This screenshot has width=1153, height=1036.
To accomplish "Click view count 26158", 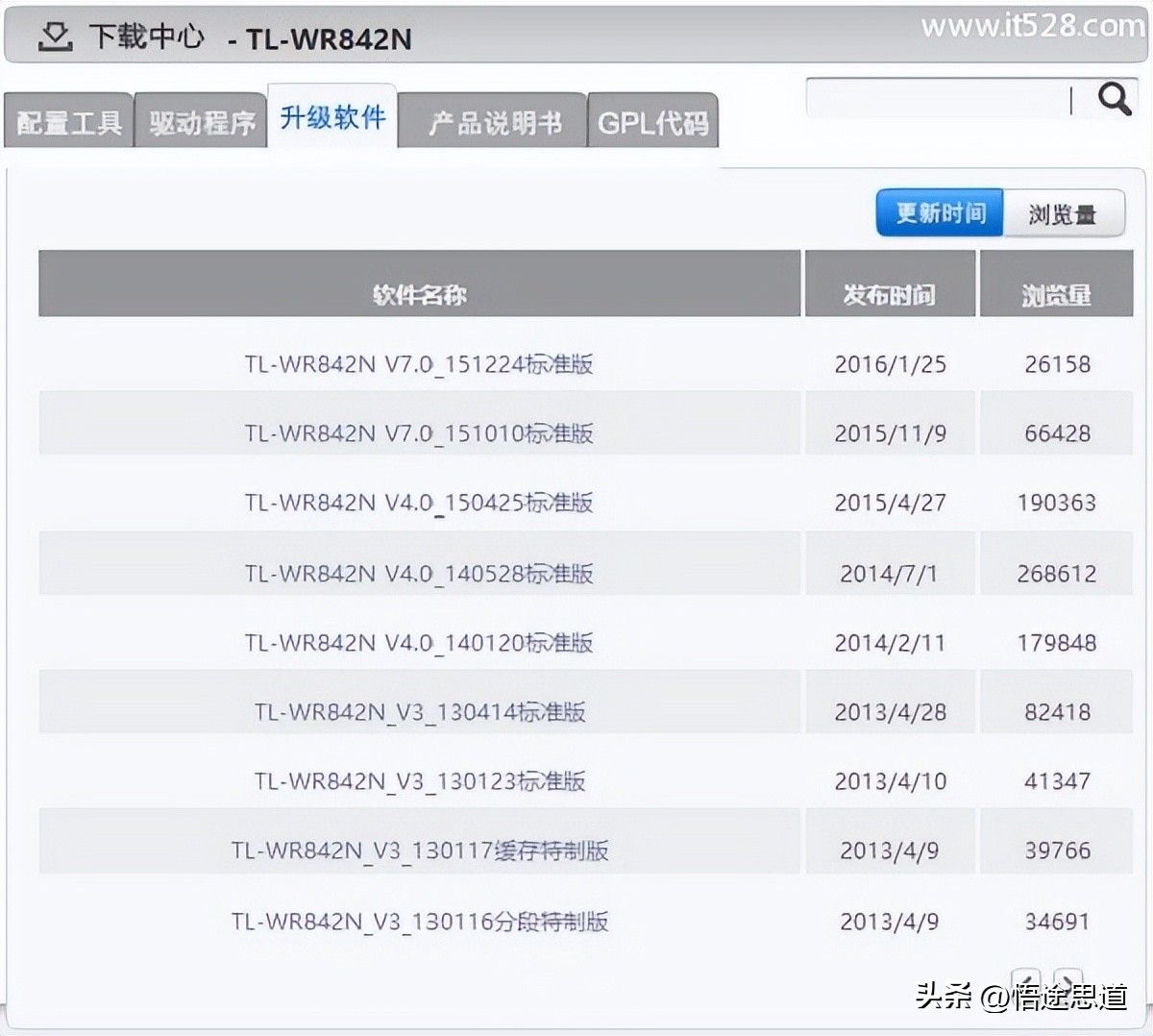I will click(1057, 364).
